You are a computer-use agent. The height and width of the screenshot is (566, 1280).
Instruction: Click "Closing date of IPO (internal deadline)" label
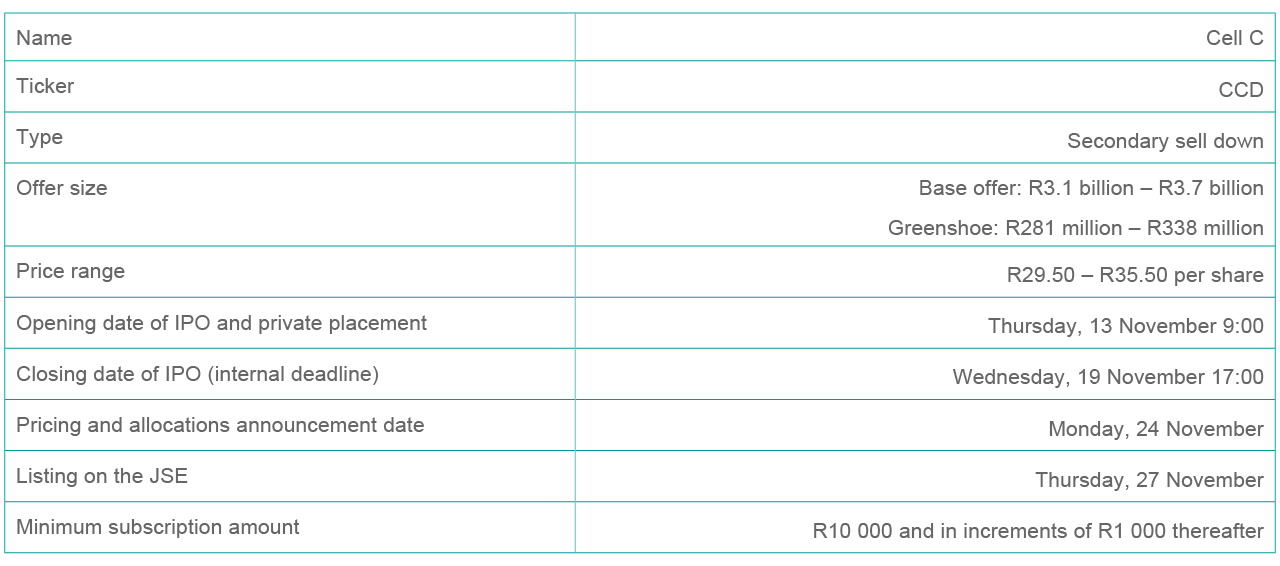[x=197, y=374]
